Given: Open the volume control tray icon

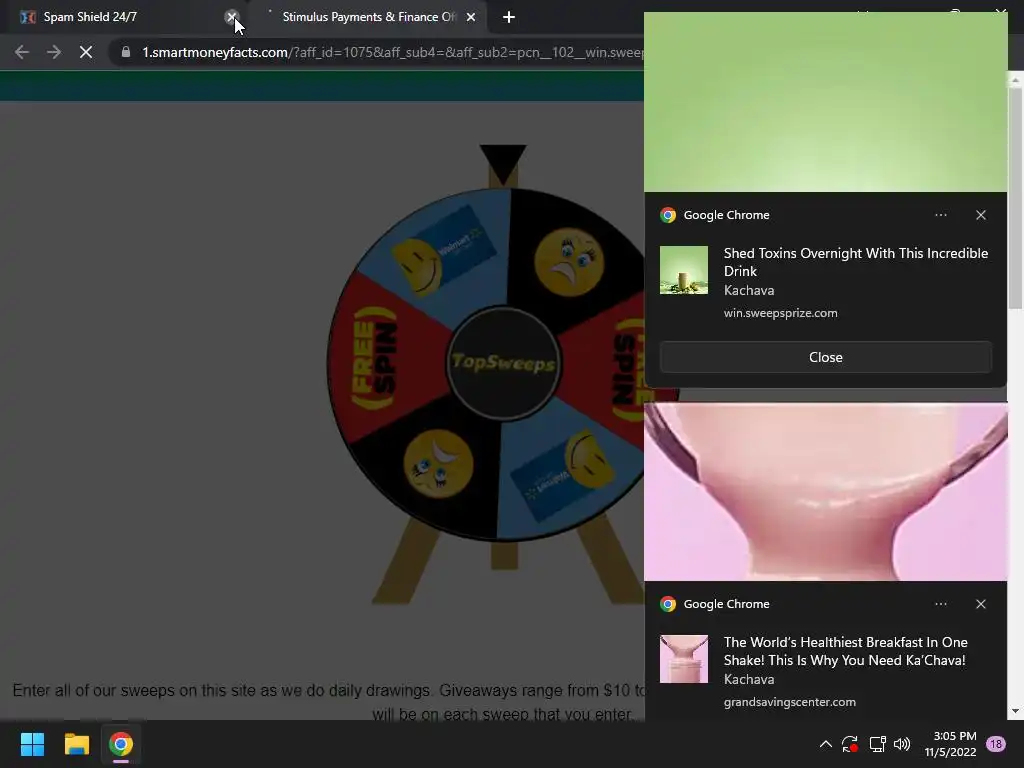Looking at the screenshot, I should coord(902,744).
